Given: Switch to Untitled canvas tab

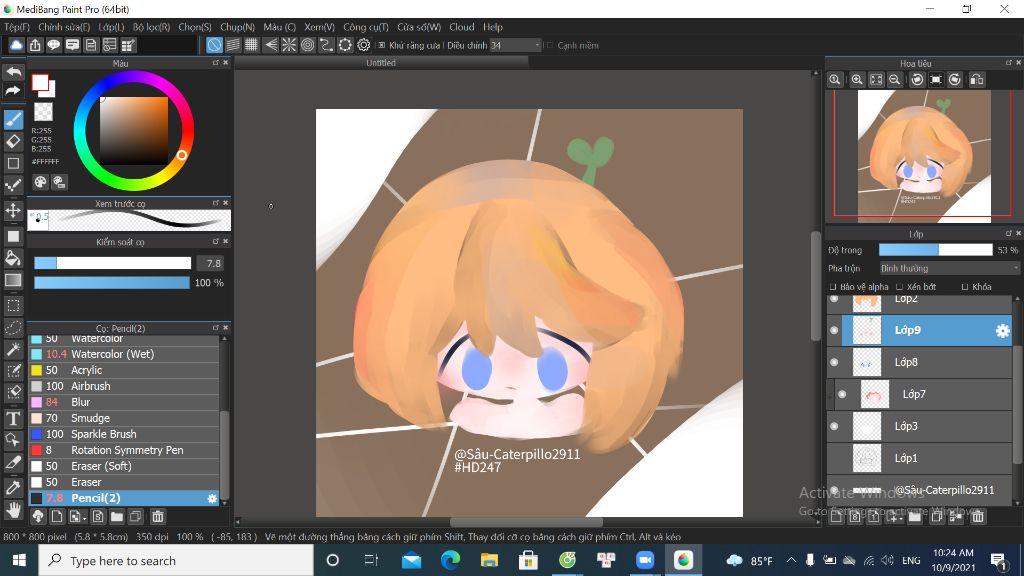Looking at the screenshot, I should 381,63.
